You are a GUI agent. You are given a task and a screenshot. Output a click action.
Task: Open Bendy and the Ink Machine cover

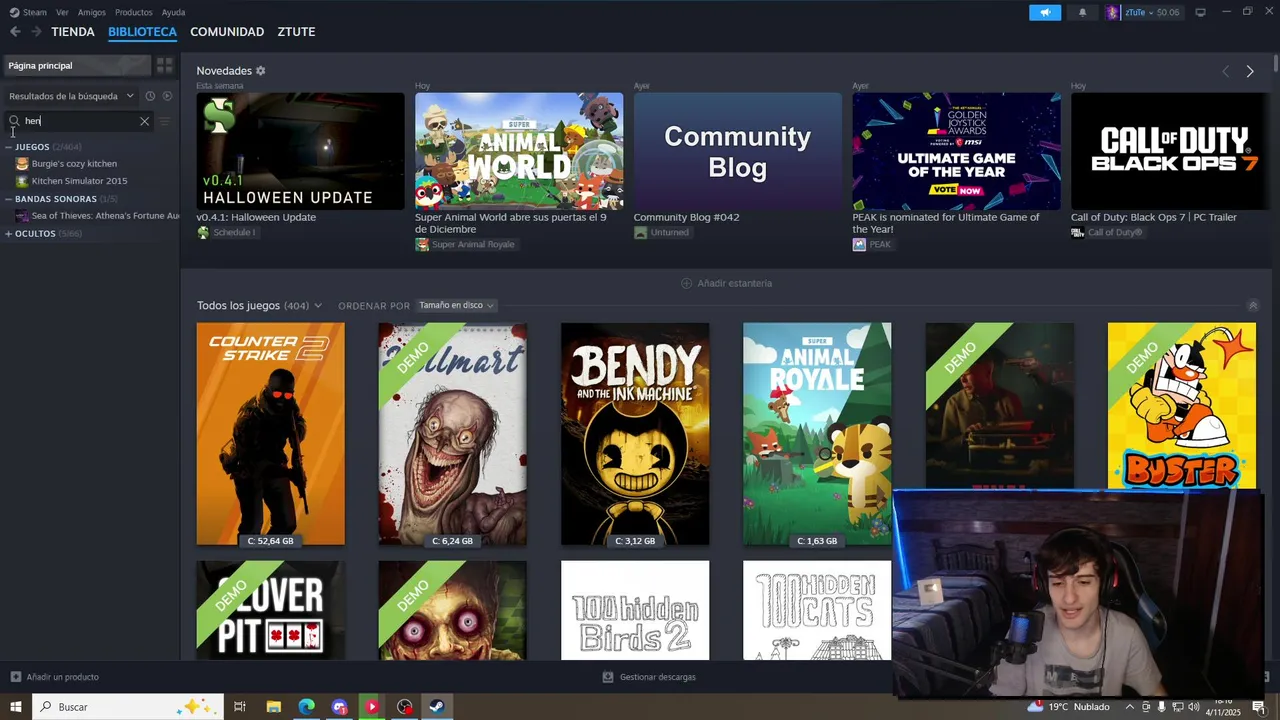[635, 434]
